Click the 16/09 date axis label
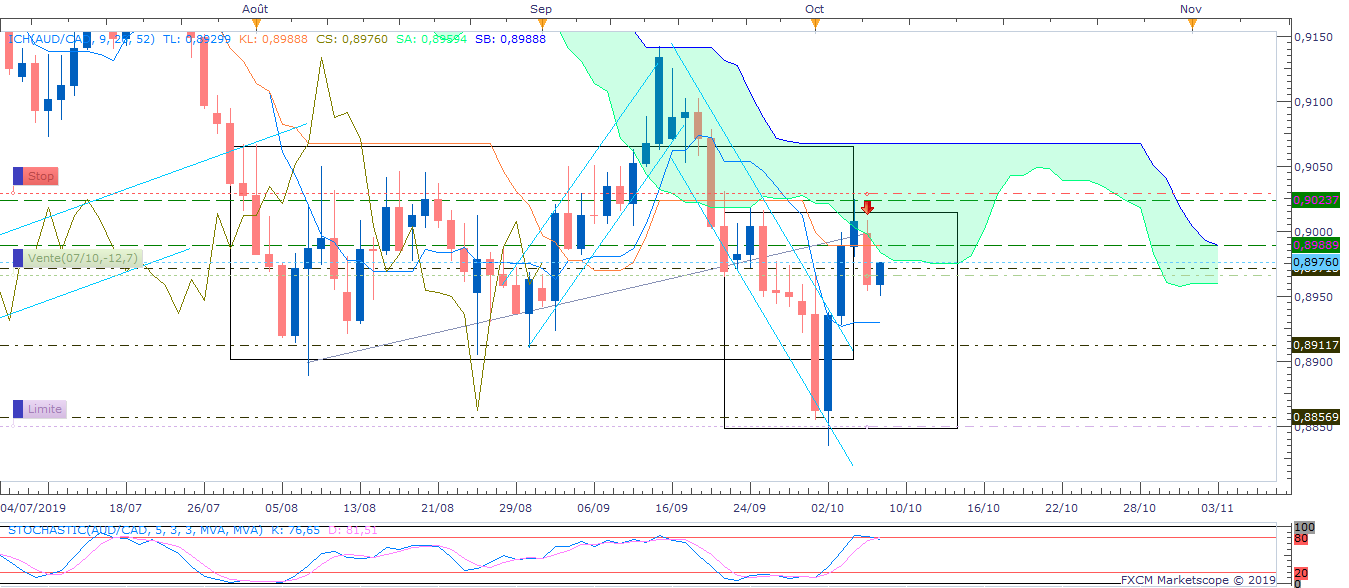 (x=672, y=507)
